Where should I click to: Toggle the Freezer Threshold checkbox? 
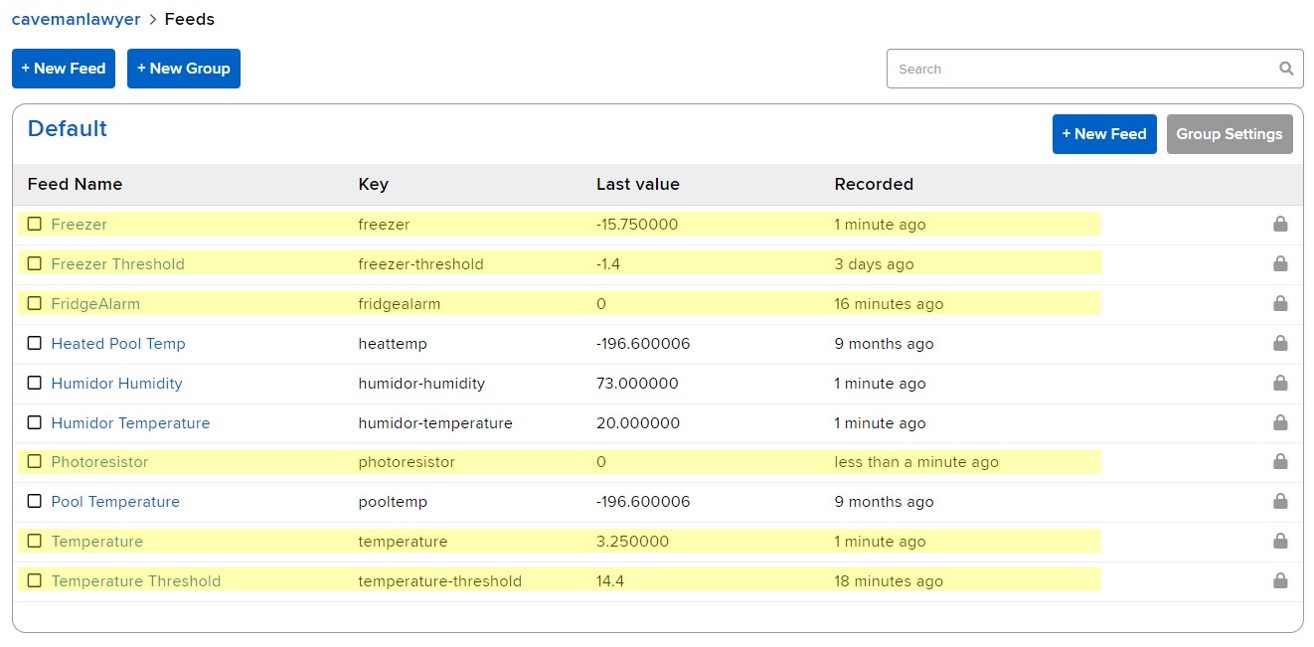pos(35,264)
